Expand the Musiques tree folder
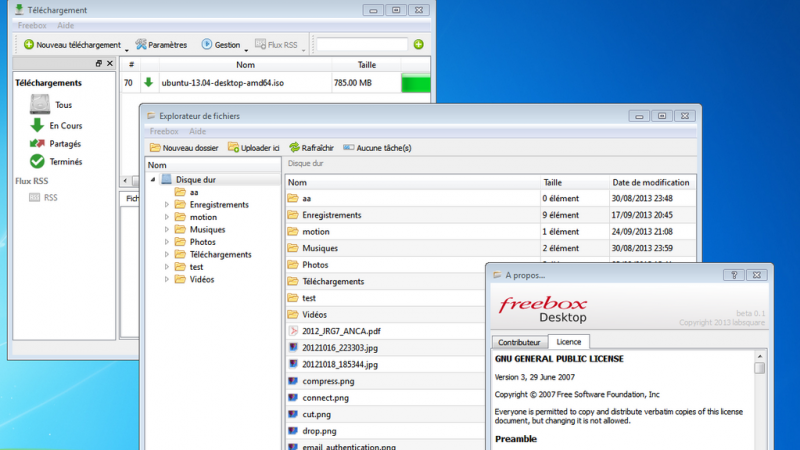This screenshot has width=800, height=450. 167,230
